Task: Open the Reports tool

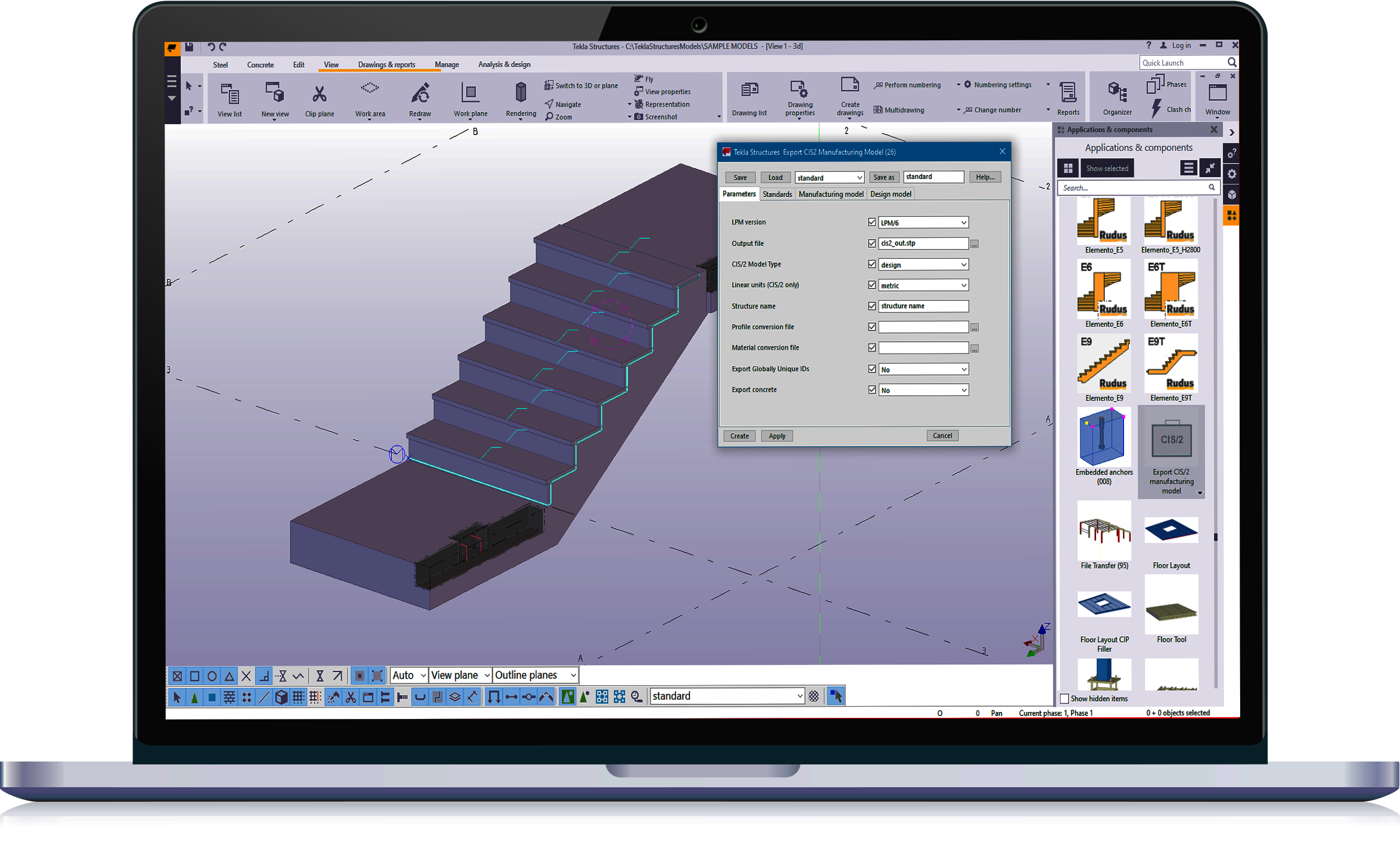Action: point(1068,99)
